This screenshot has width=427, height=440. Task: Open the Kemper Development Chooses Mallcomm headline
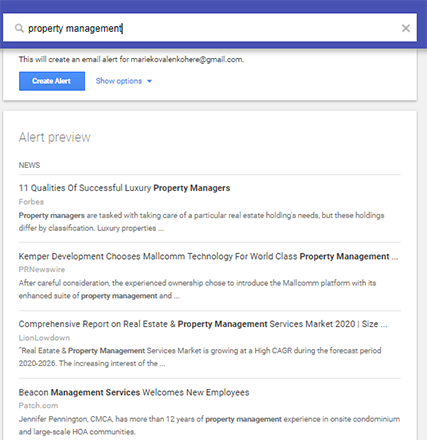click(208, 256)
